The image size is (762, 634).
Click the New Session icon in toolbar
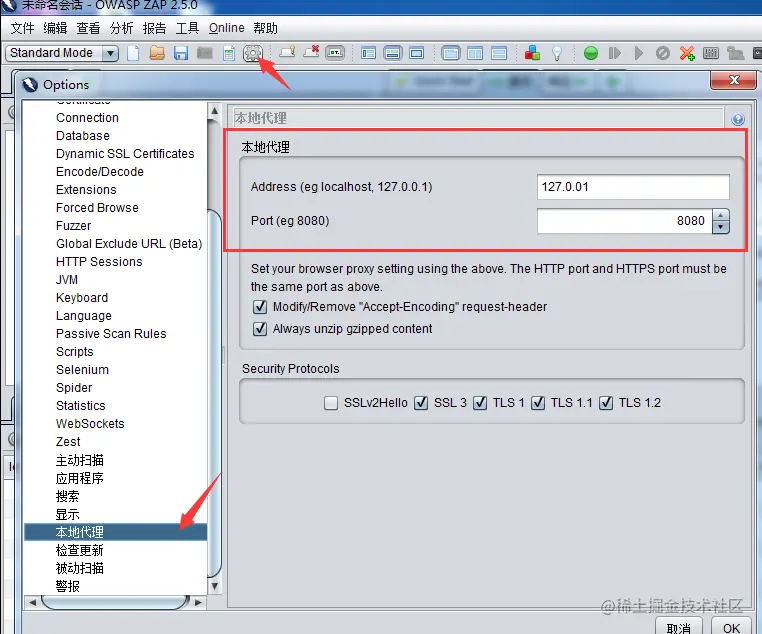[133, 53]
